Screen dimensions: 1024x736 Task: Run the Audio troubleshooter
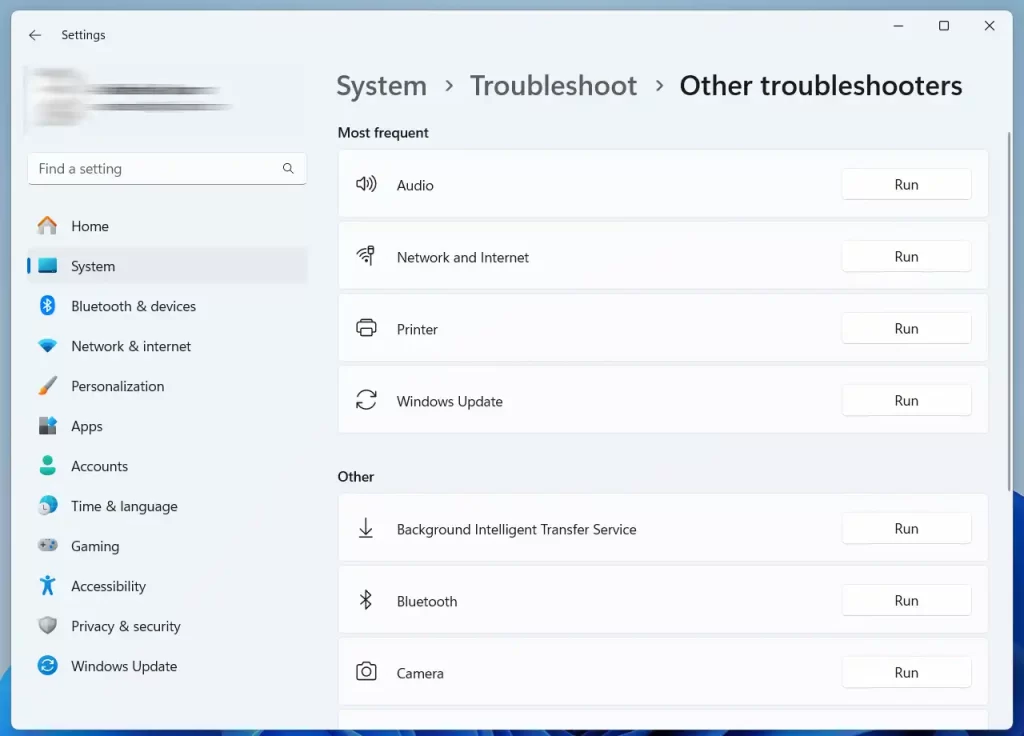(x=906, y=185)
